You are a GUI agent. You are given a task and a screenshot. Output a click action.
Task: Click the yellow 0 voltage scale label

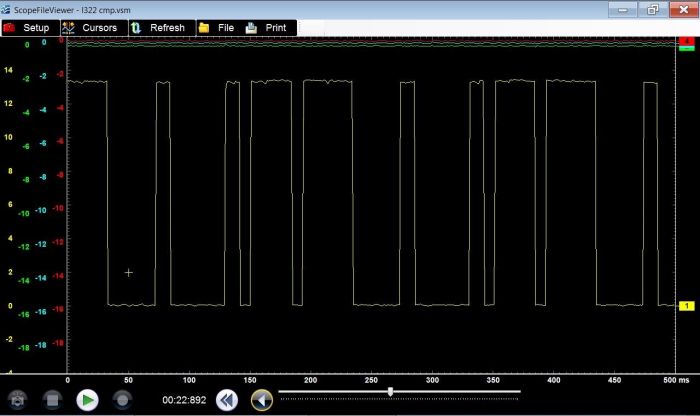point(10,306)
